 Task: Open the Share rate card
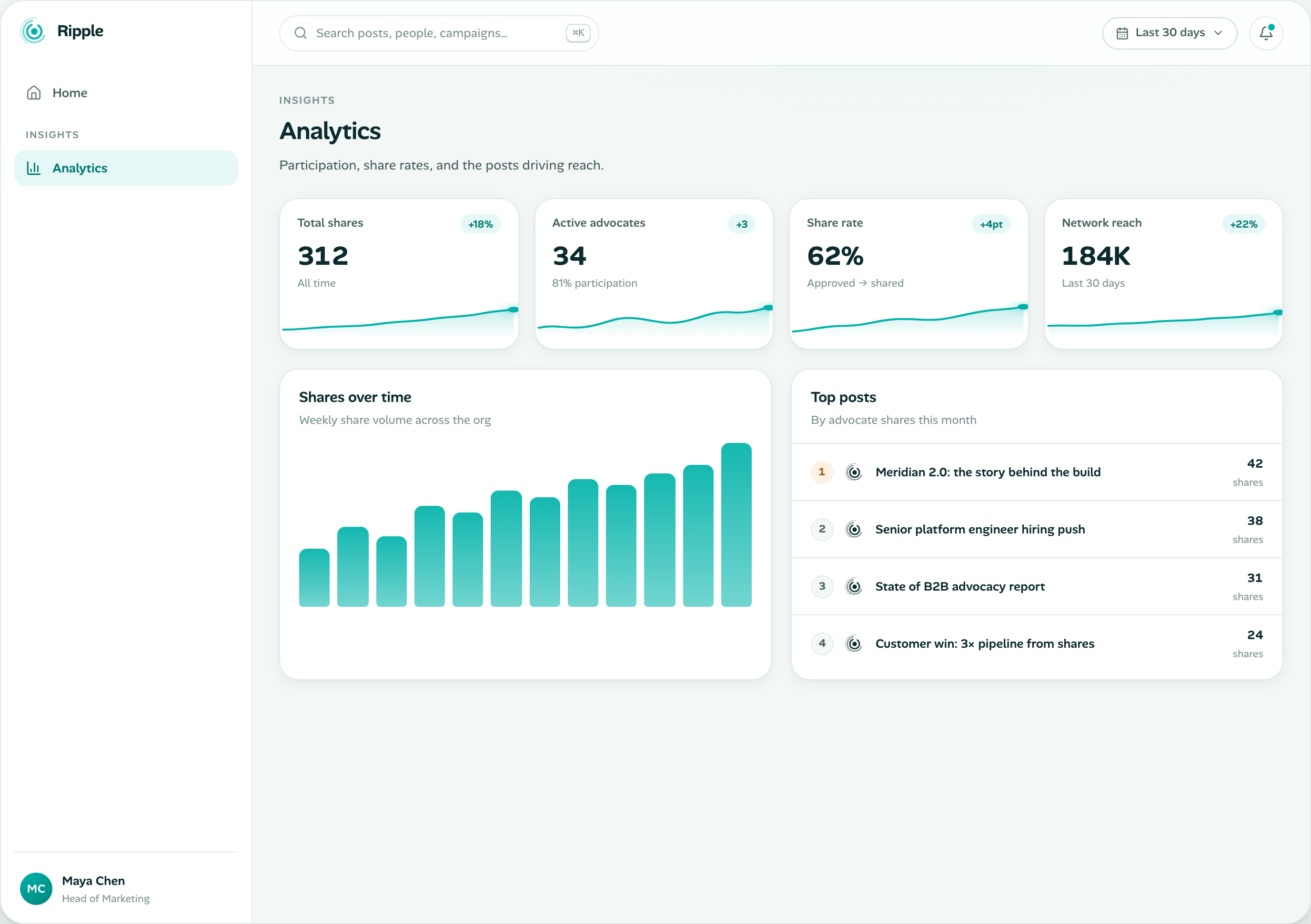tap(908, 273)
